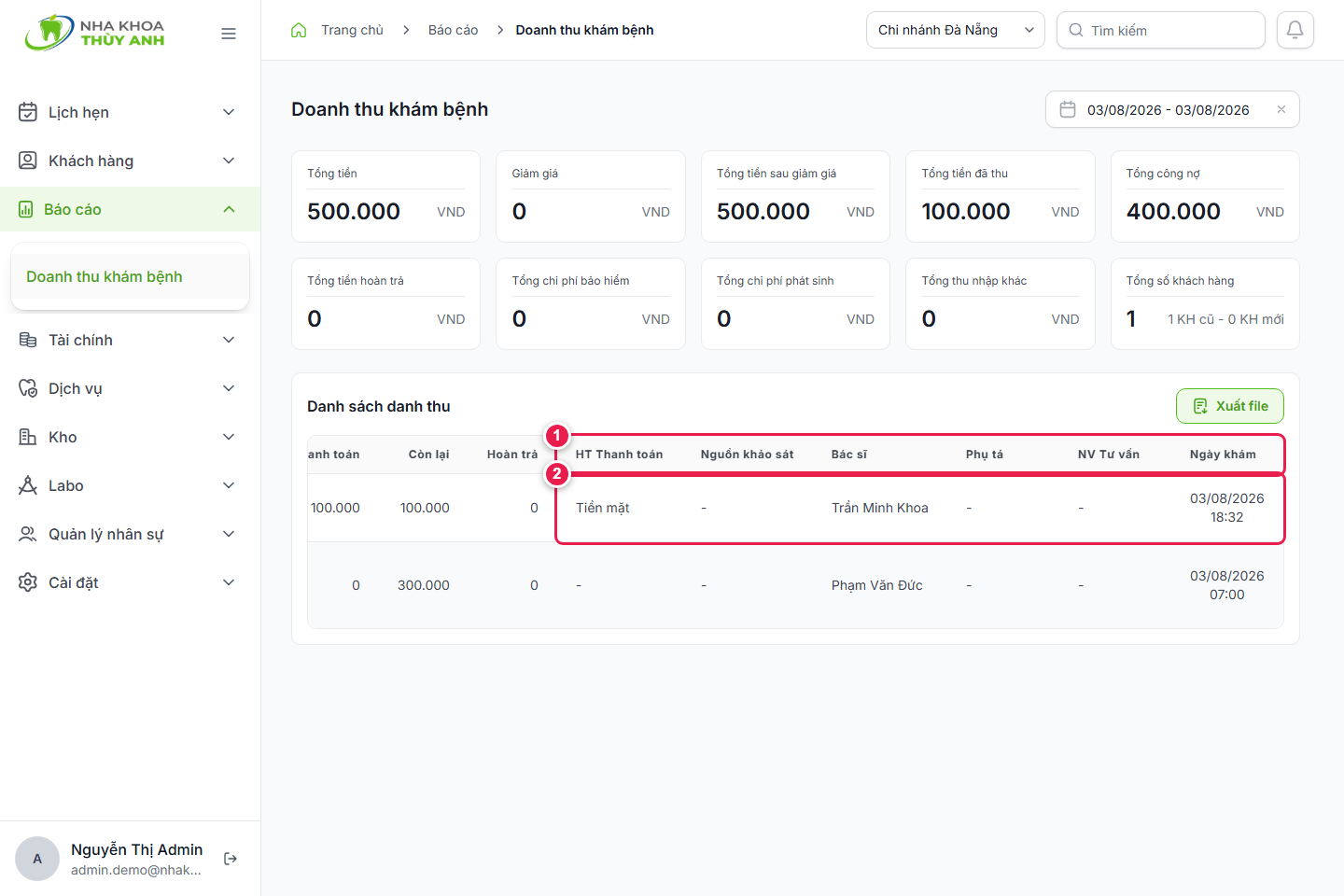
Task: Click the Labo icon
Action: [28, 485]
